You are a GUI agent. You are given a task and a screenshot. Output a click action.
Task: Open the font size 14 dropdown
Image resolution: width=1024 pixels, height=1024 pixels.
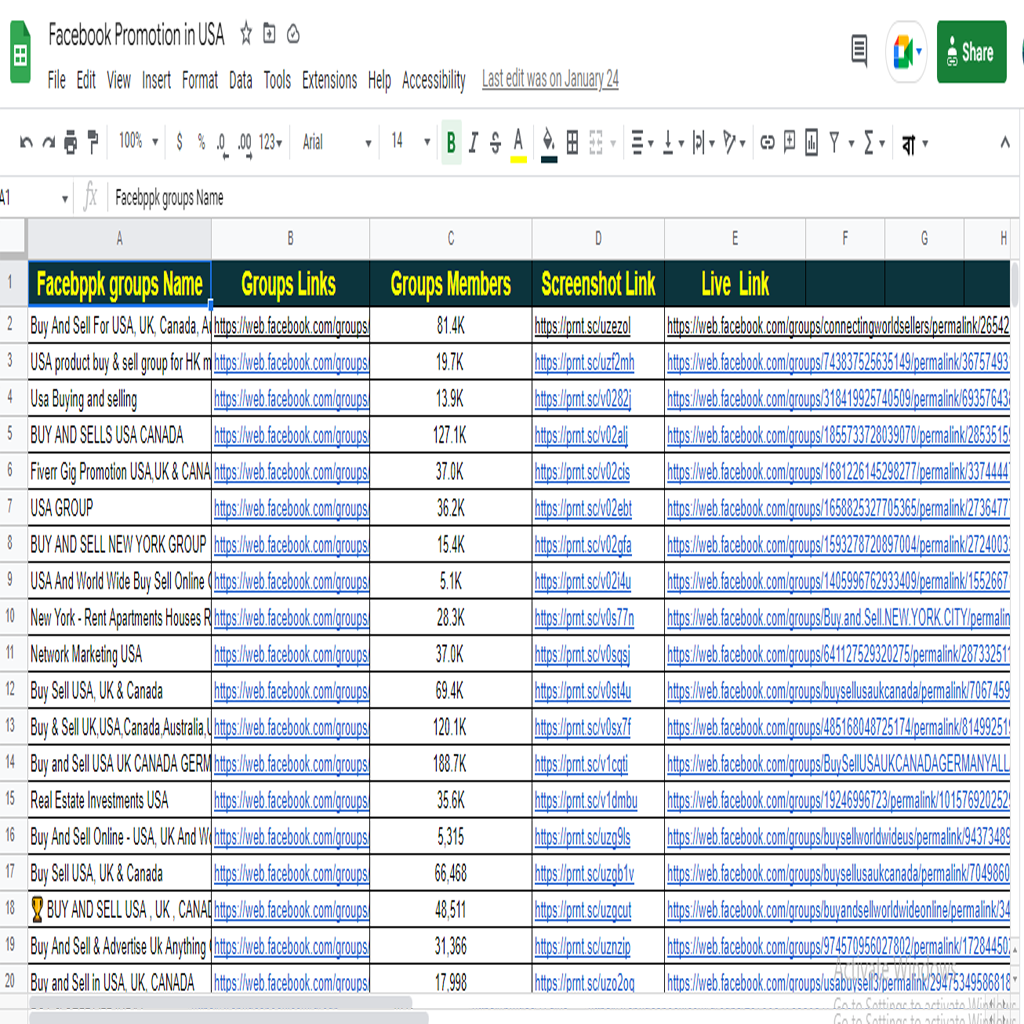click(x=411, y=141)
